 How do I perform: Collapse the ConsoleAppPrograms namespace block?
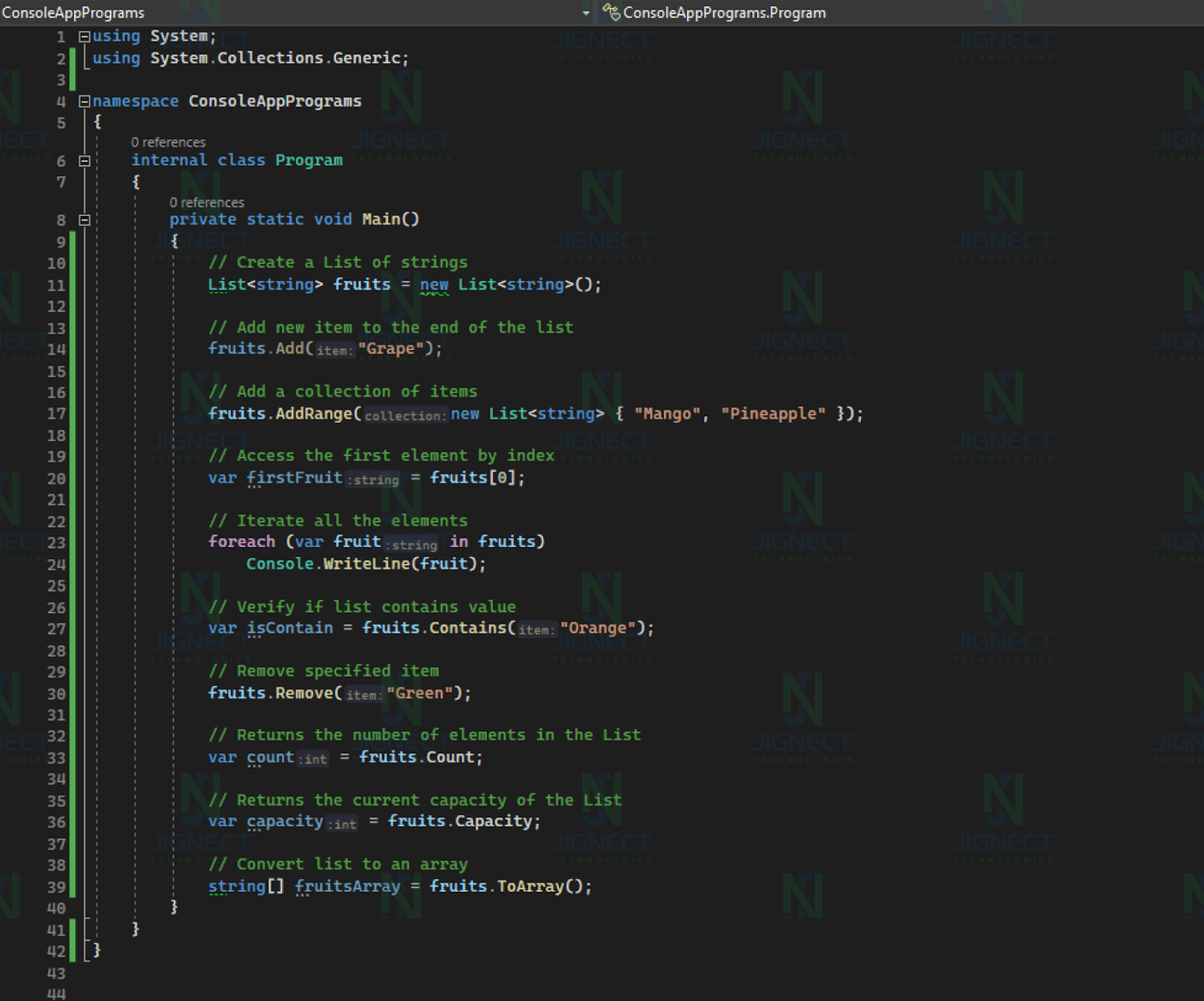point(84,101)
